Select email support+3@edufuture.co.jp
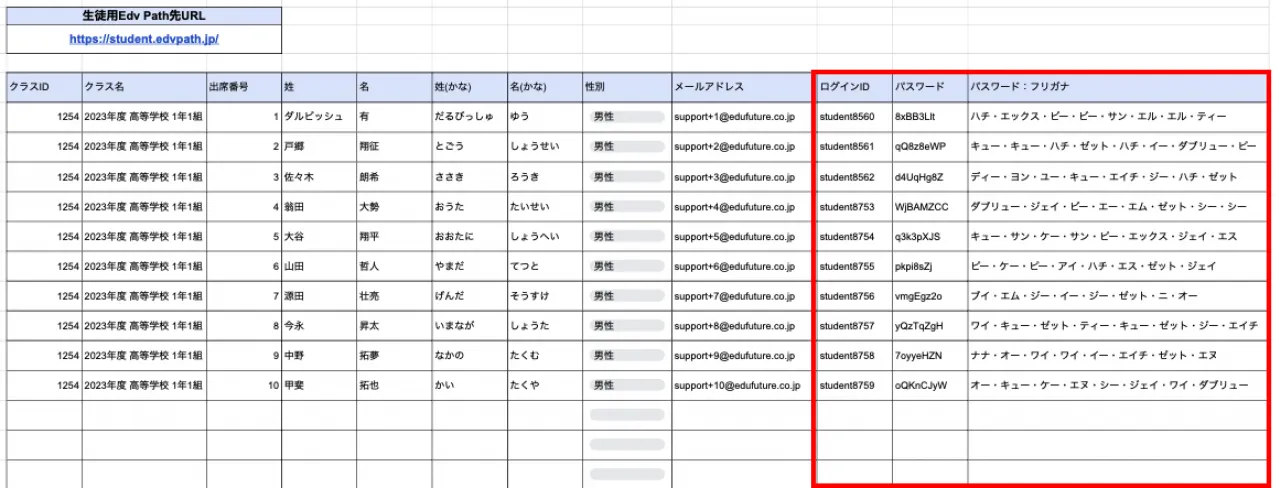This screenshot has height=488, width=1280. [744, 177]
